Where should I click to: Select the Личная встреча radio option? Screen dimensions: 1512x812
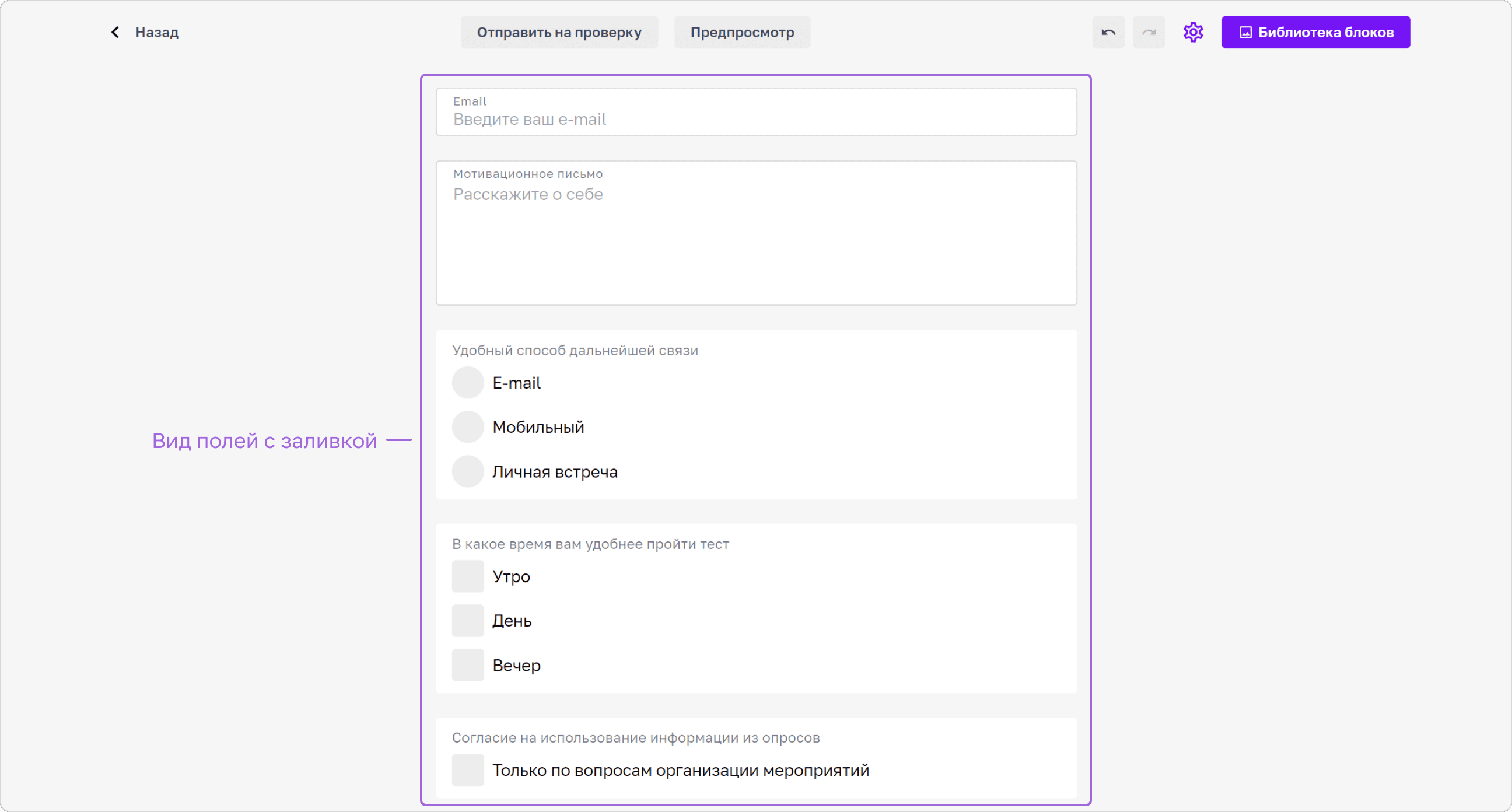tap(468, 471)
